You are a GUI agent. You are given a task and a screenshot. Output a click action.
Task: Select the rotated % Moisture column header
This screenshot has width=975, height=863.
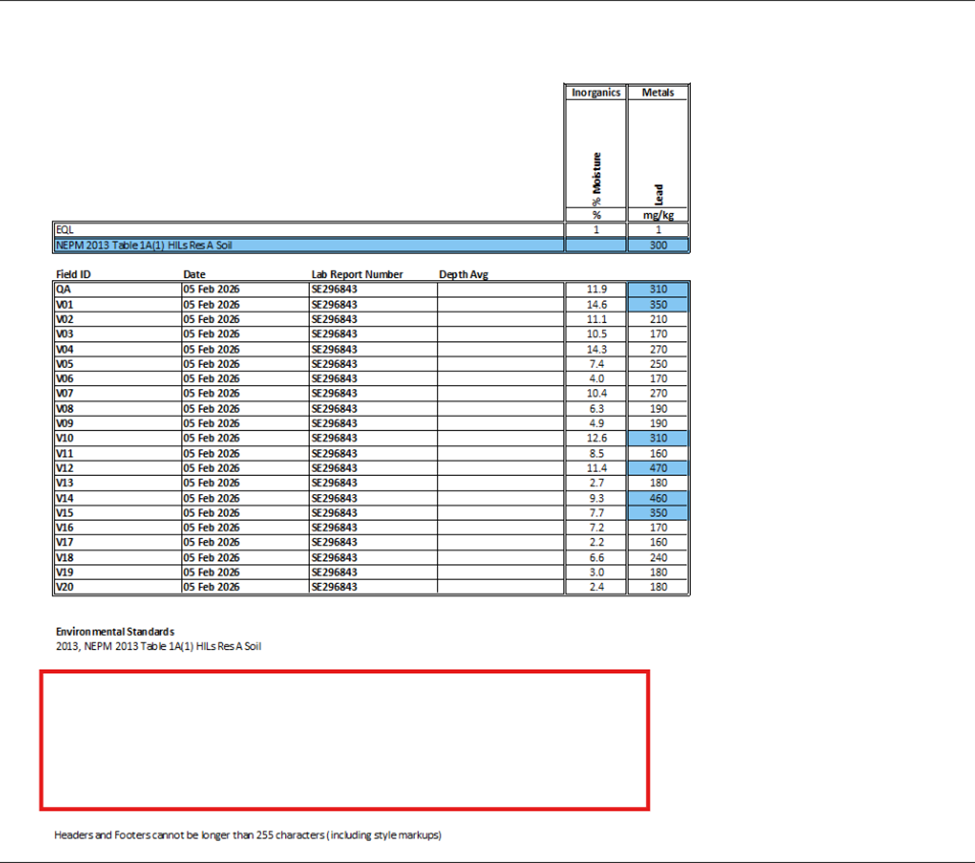click(596, 180)
